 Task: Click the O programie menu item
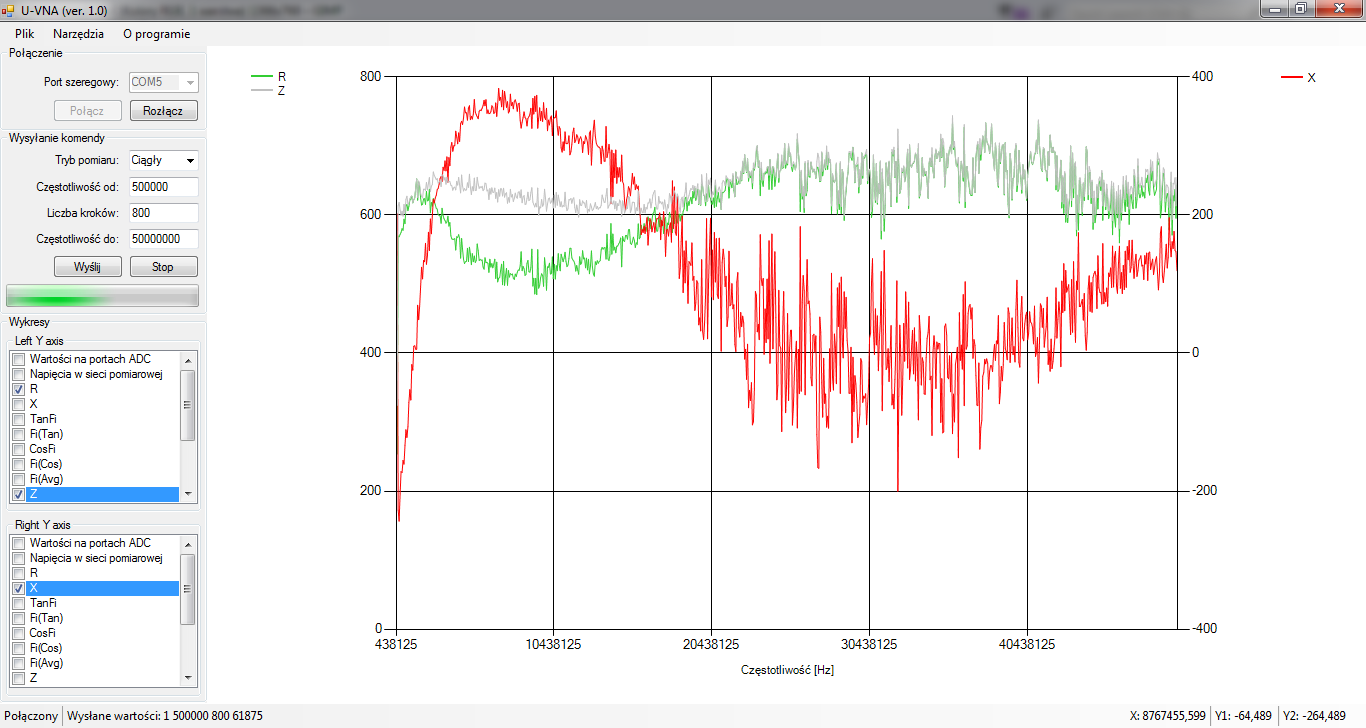[x=156, y=33]
